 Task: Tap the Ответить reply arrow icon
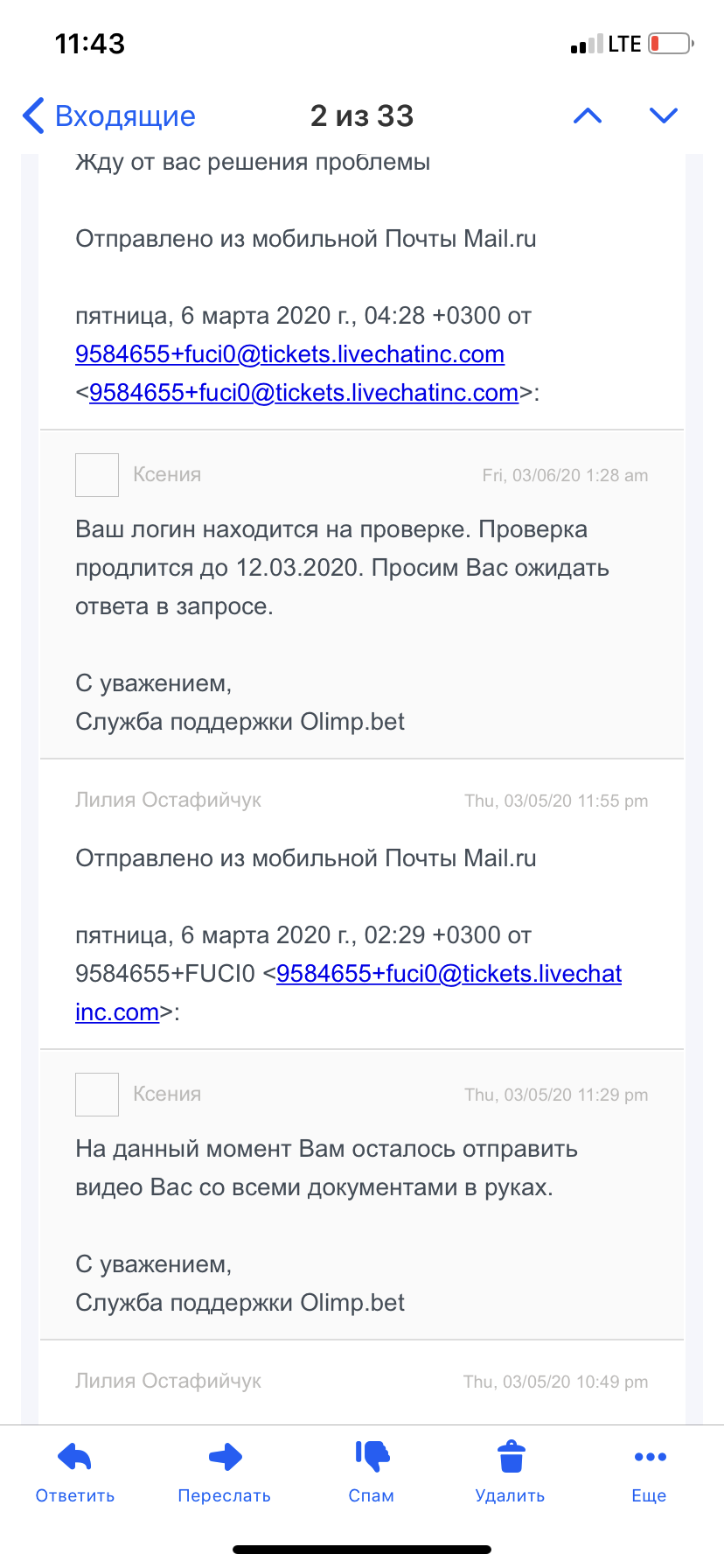(x=75, y=1457)
